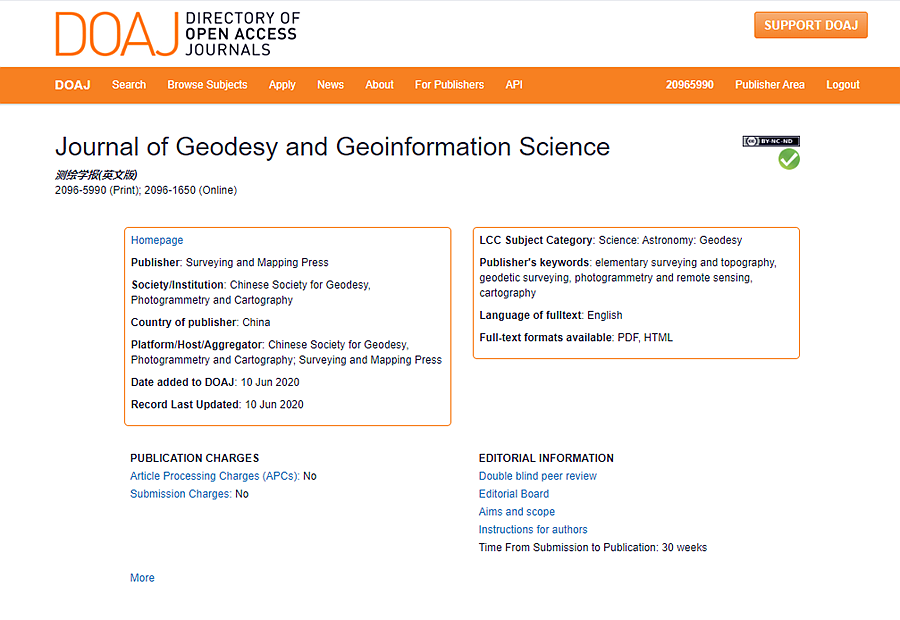
Task: Open the API menu link
Action: tap(514, 85)
